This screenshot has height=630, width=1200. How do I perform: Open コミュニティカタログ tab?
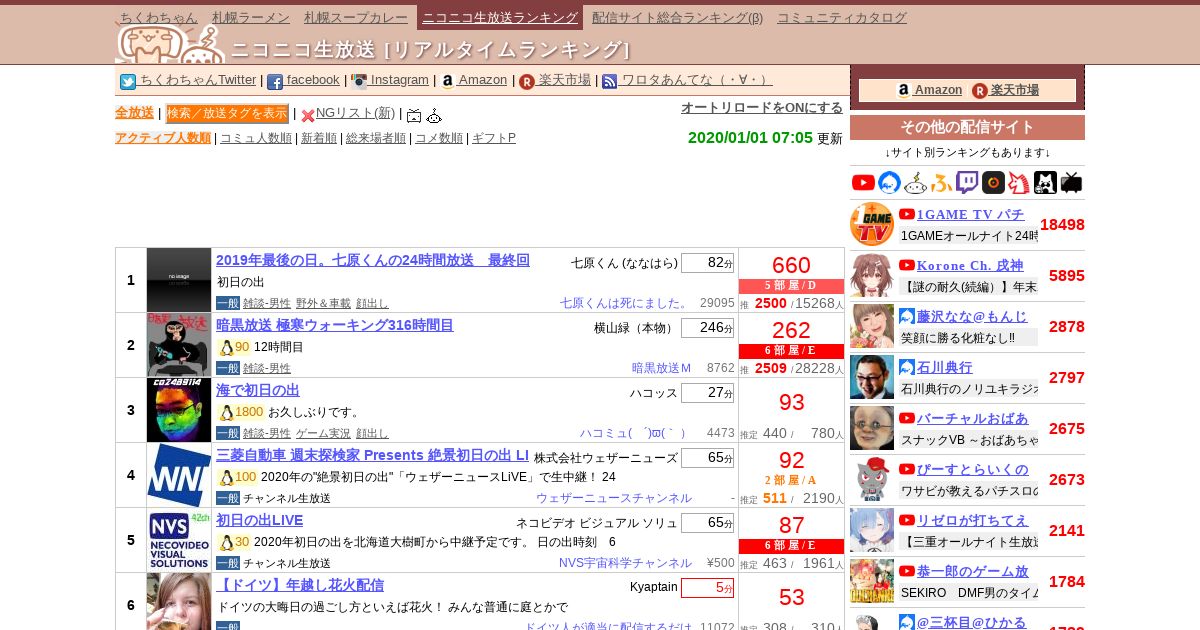tap(842, 18)
